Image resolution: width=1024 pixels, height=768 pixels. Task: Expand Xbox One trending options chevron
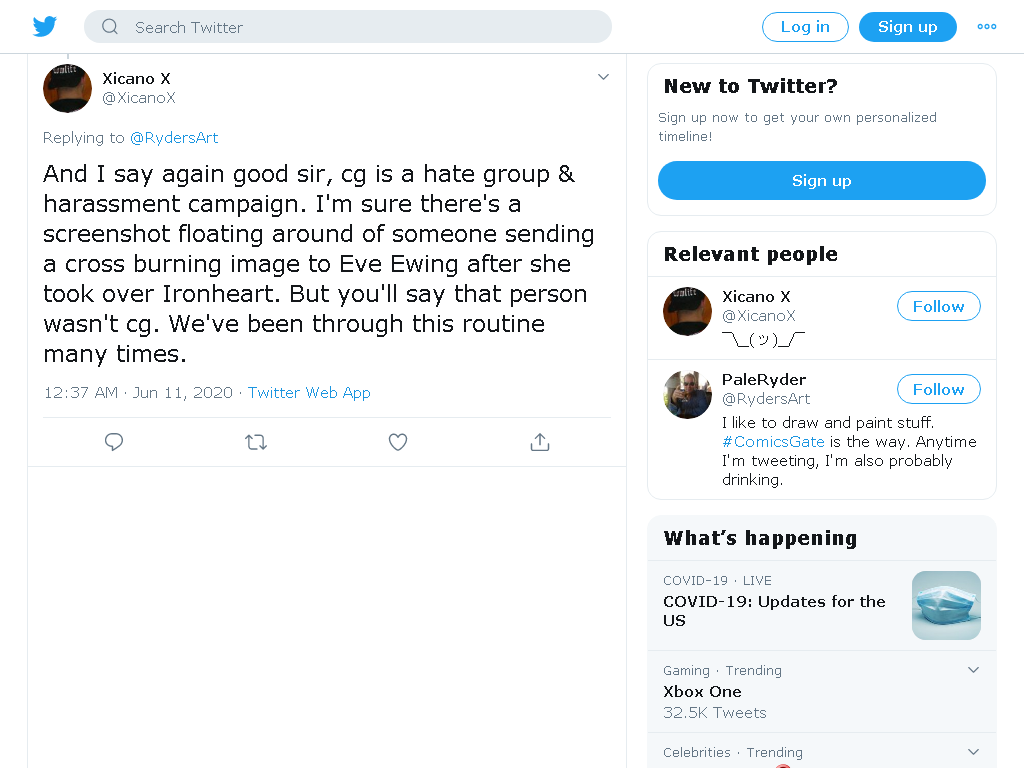[973, 670]
